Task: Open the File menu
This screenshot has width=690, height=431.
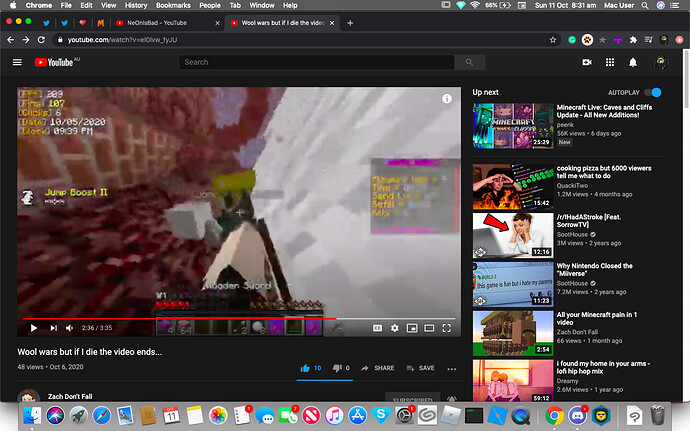Action: 66,5
